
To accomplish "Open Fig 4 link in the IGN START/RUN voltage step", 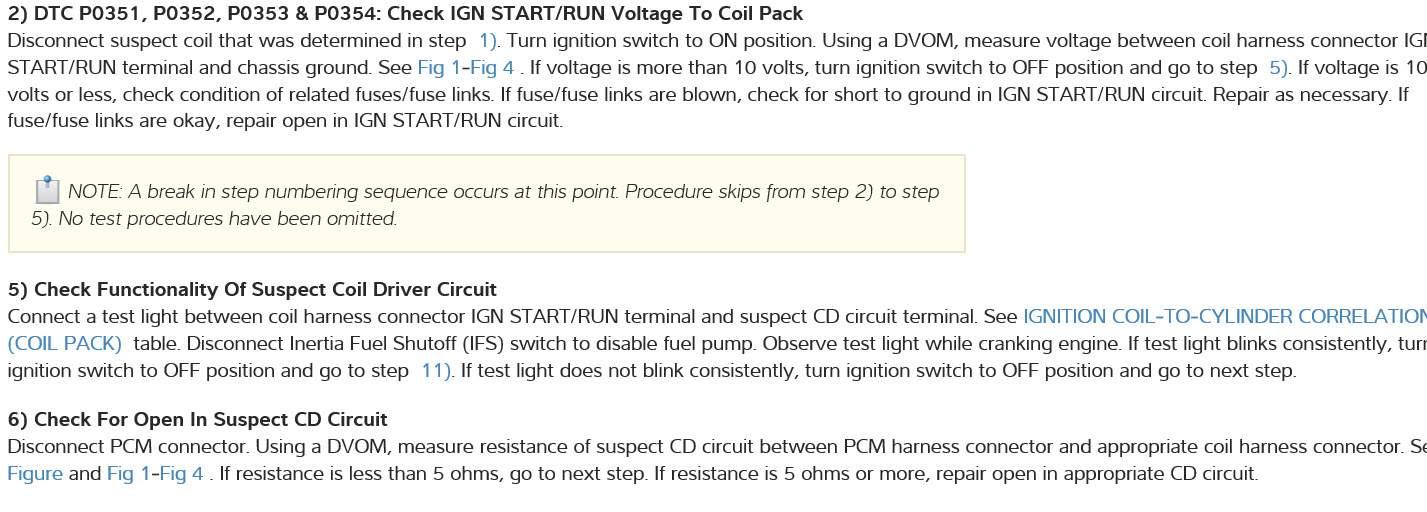I will [494, 68].
